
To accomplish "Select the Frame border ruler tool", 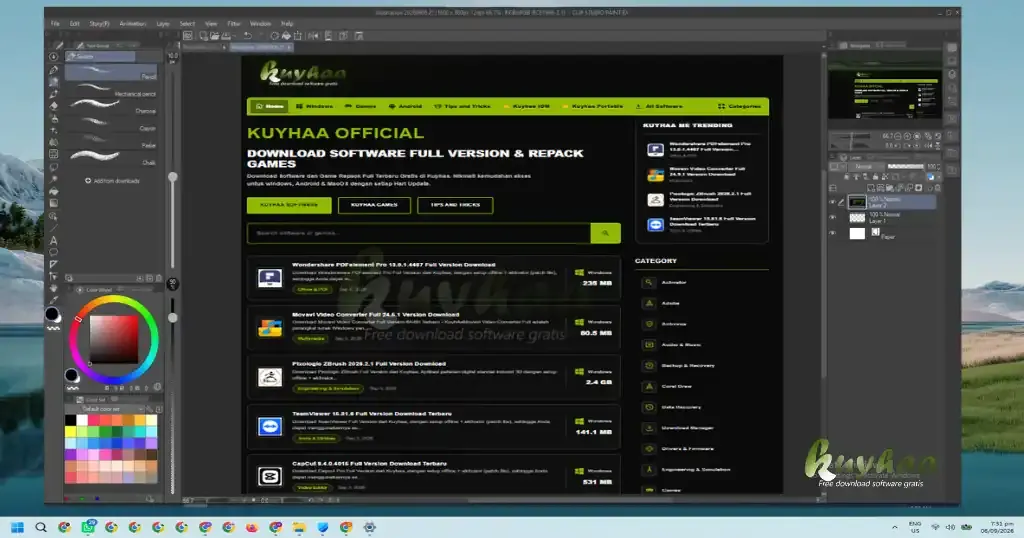I will [54, 264].
